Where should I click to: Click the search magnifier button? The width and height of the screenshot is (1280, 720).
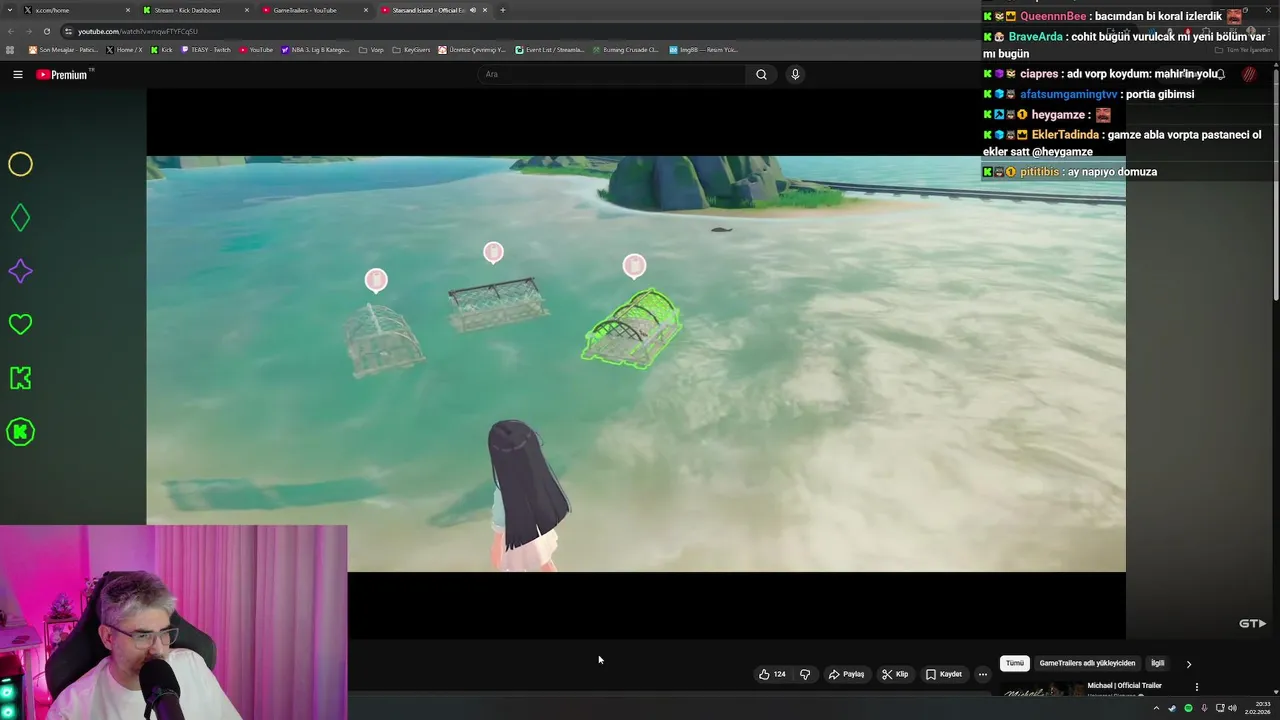click(761, 74)
